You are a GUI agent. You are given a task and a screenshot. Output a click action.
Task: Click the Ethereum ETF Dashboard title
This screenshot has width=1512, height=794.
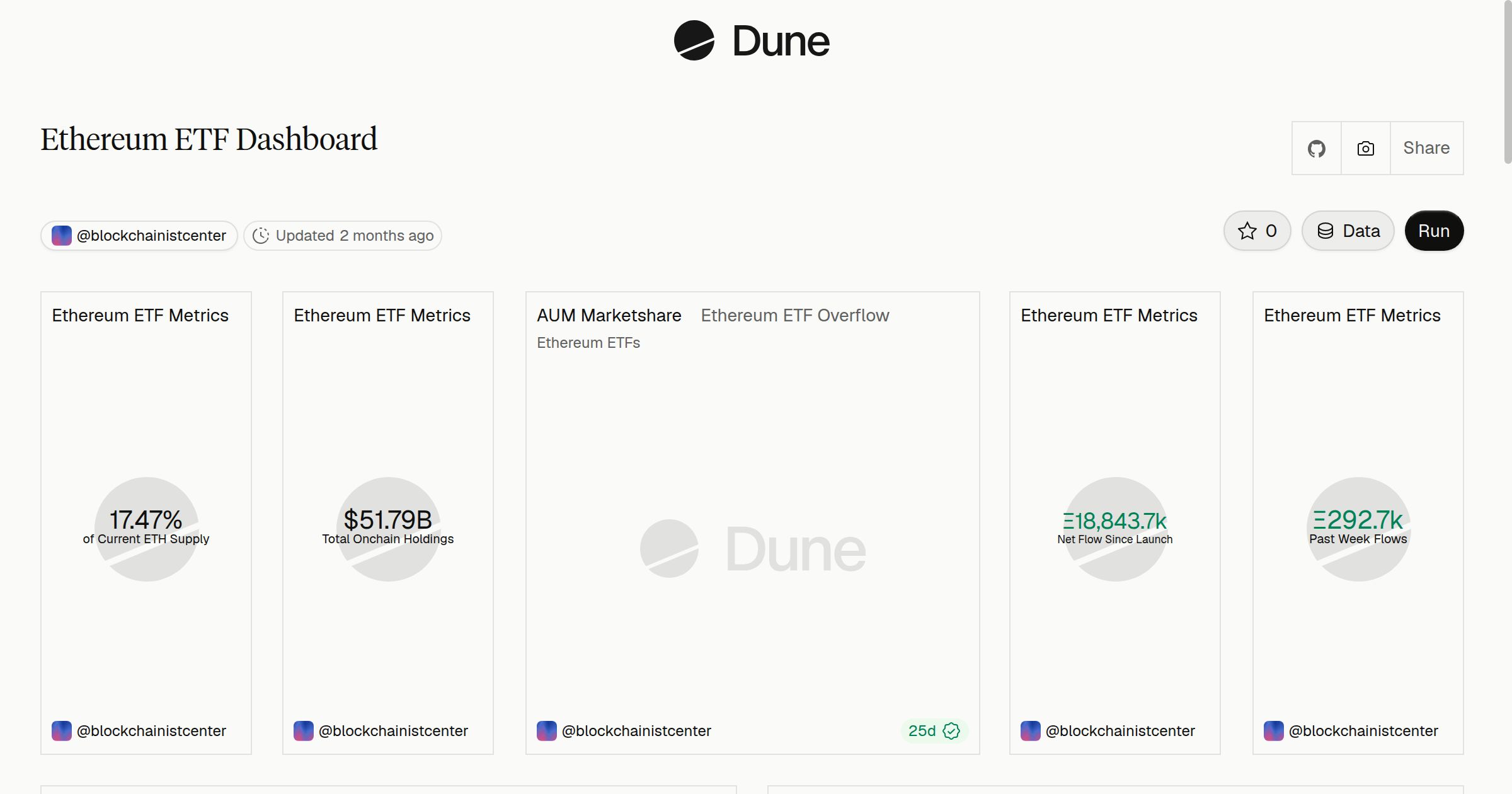[x=209, y=139]
